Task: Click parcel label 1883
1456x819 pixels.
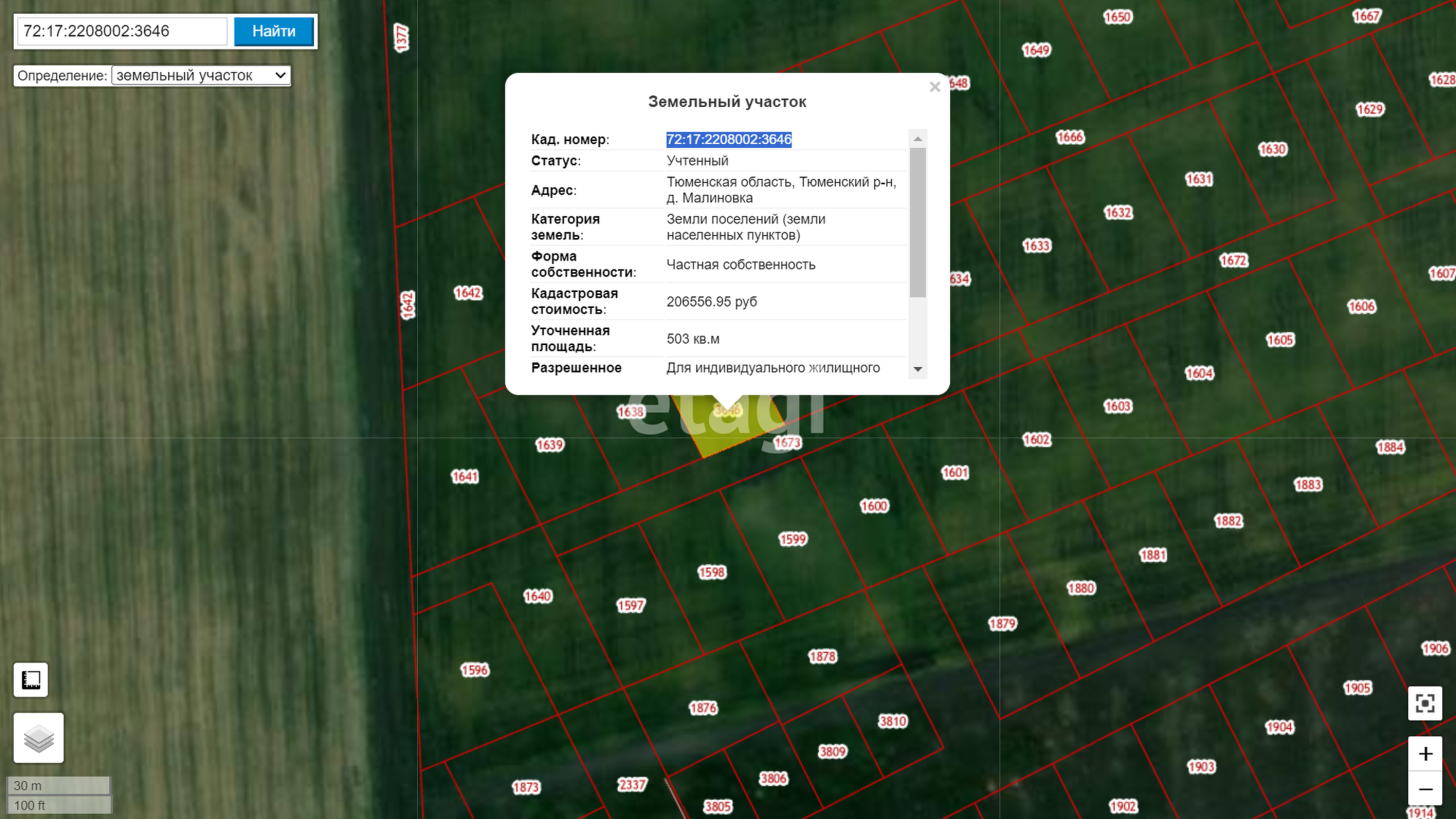Action: (x=1308, y=485)
